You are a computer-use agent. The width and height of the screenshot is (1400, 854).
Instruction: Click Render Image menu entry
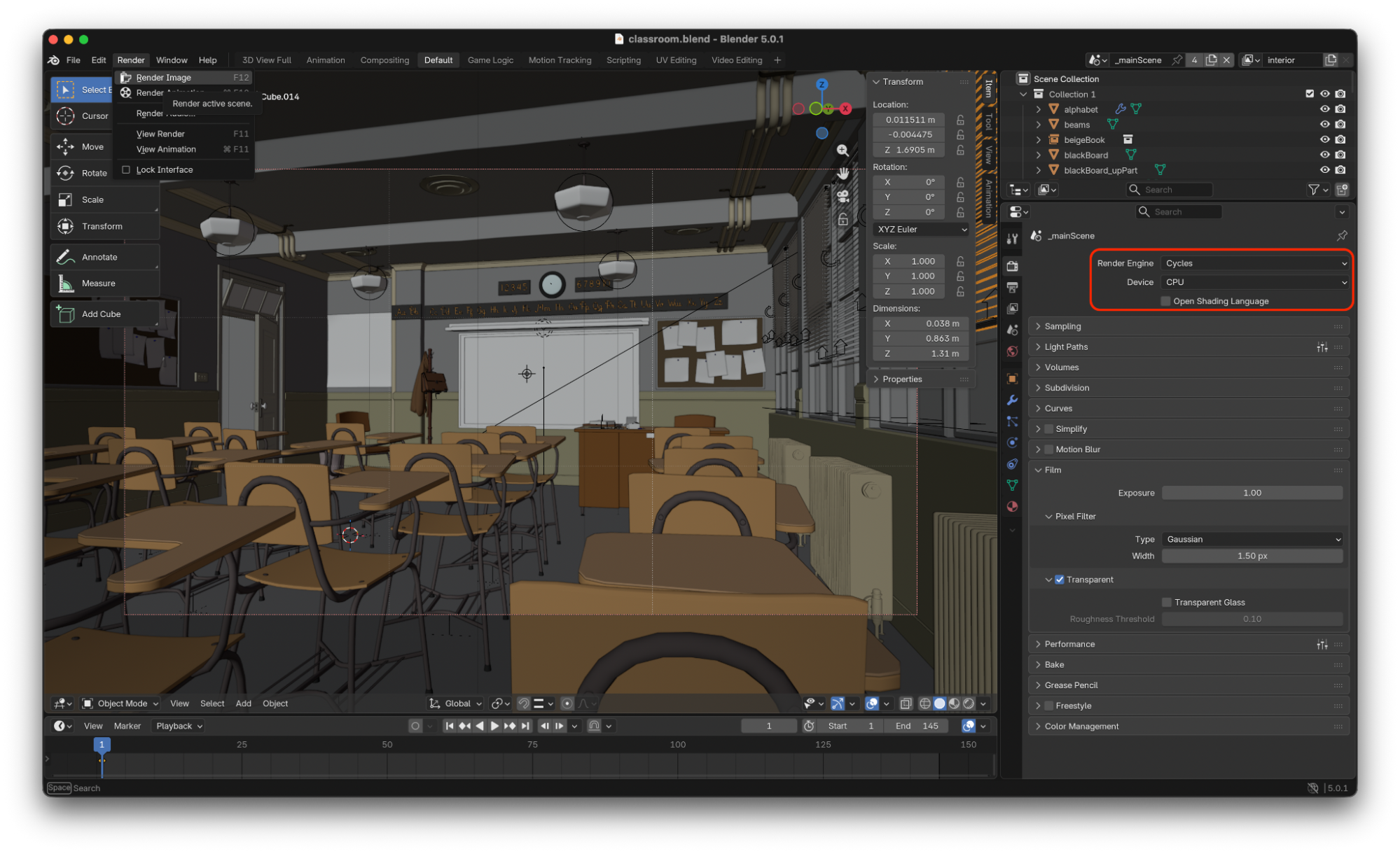(x=164, y=78)
